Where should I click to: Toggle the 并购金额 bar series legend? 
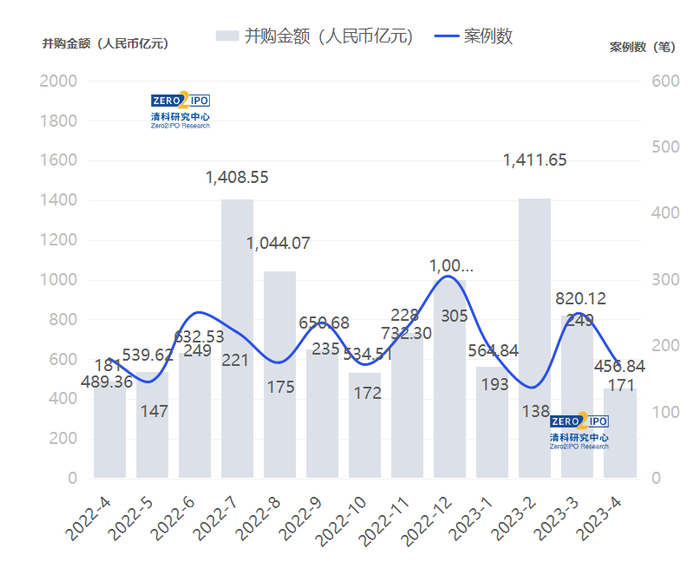(314, 36)
